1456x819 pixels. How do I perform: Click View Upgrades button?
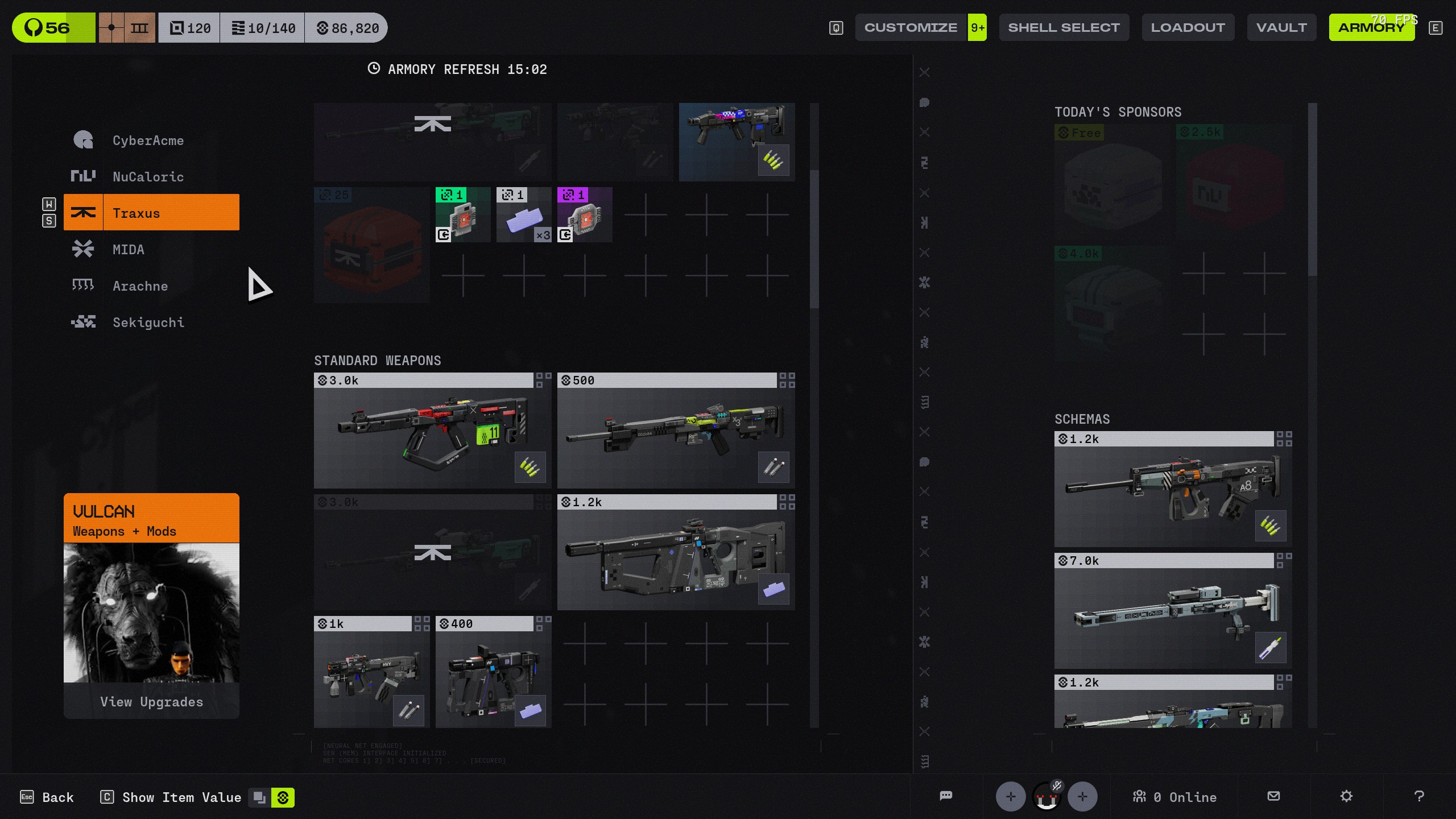coord(151,702)
